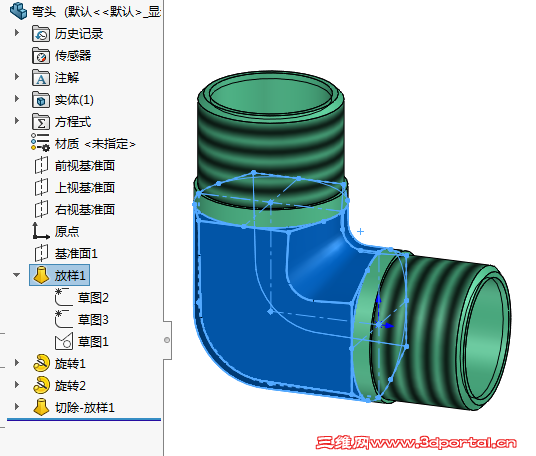This screenshot has width=536, height=456.
Task: Expand the 实体(1) tree node
Action: coord(17,99)
